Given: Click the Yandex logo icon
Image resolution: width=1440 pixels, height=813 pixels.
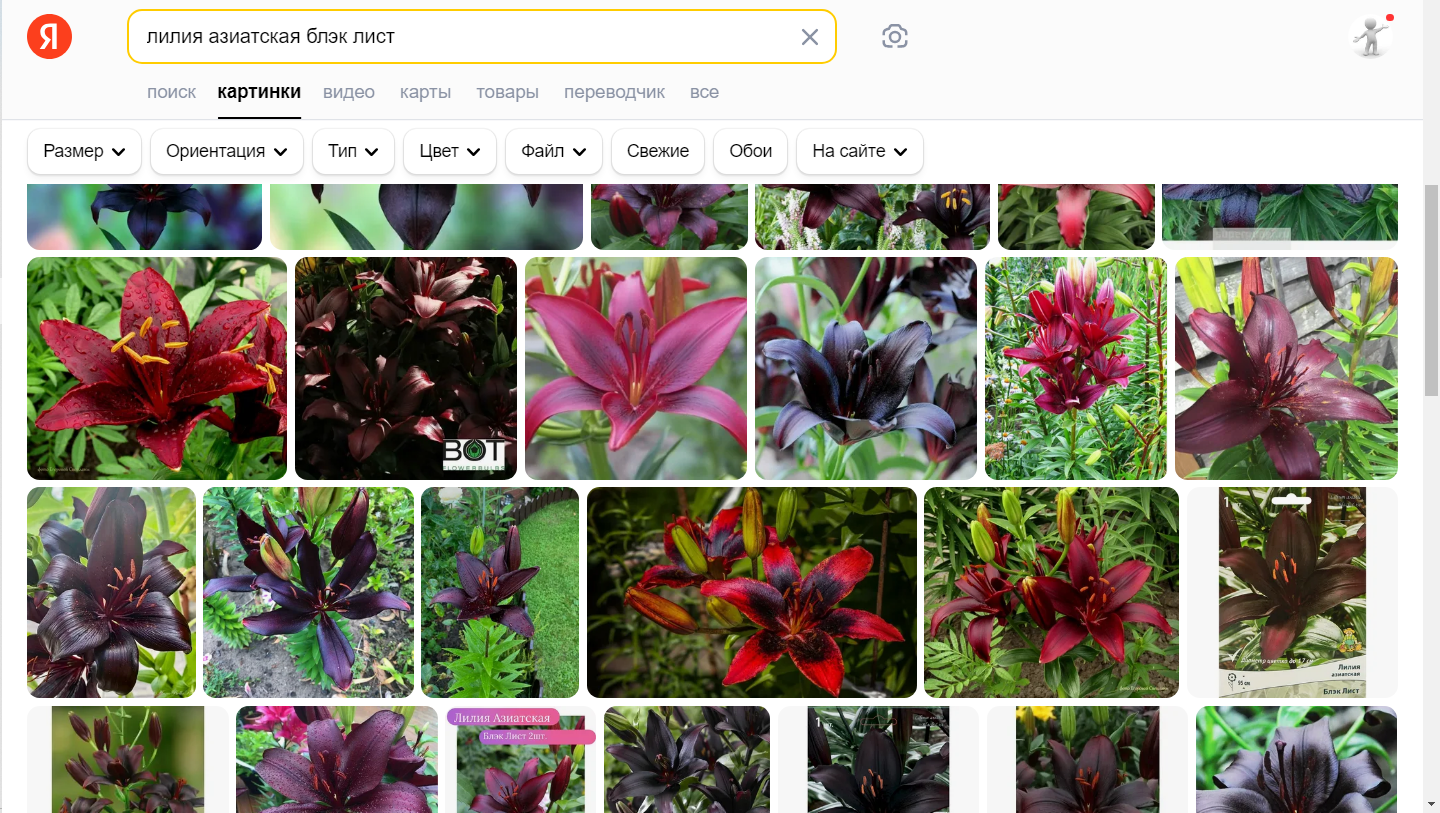Looking at the screenshot, I should 49,37.
